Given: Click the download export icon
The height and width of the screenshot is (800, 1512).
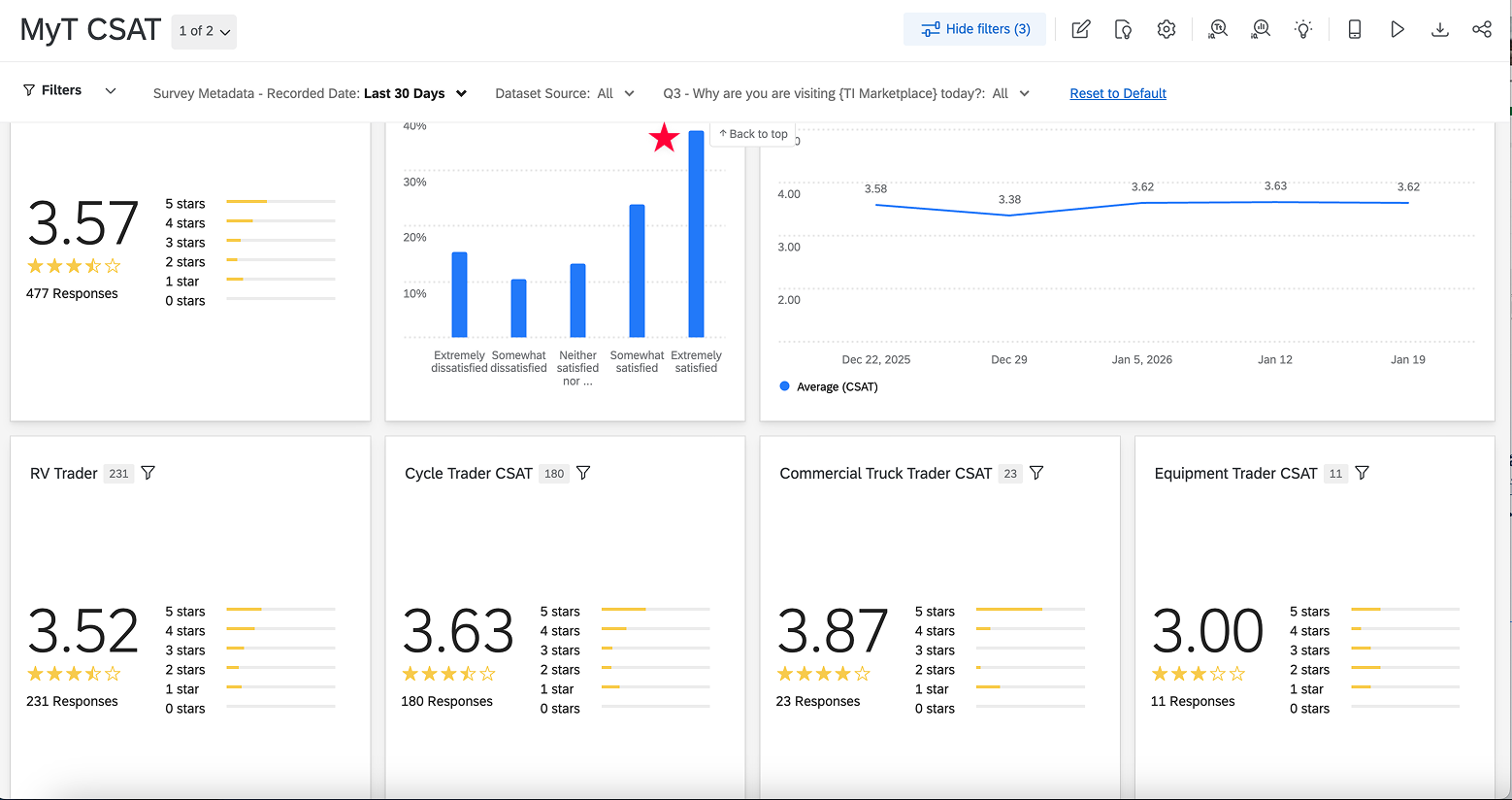Looking at the screenshot, I should coord(1440,29).
